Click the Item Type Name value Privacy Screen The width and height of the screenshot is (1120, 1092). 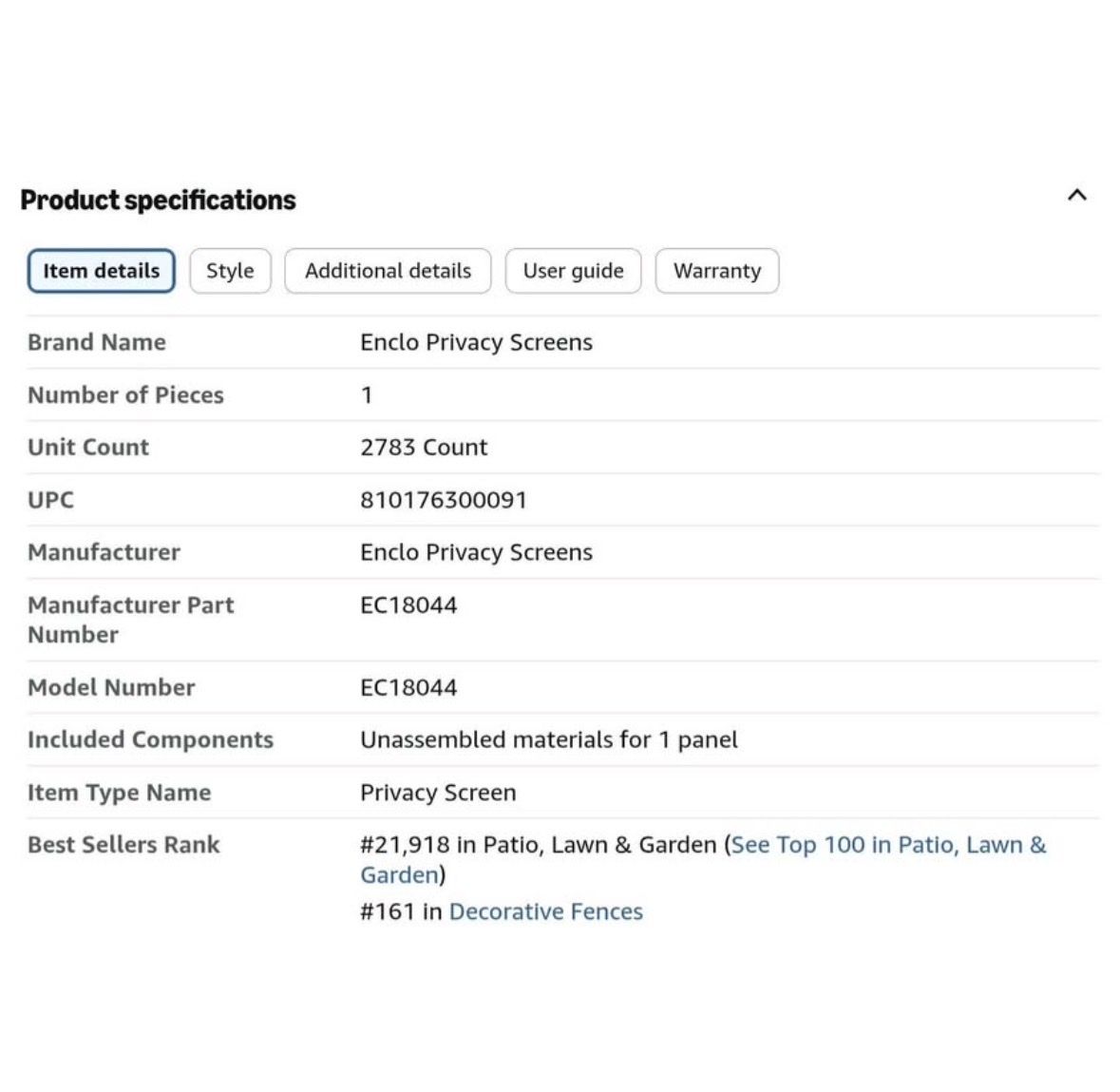coord(438,793)
